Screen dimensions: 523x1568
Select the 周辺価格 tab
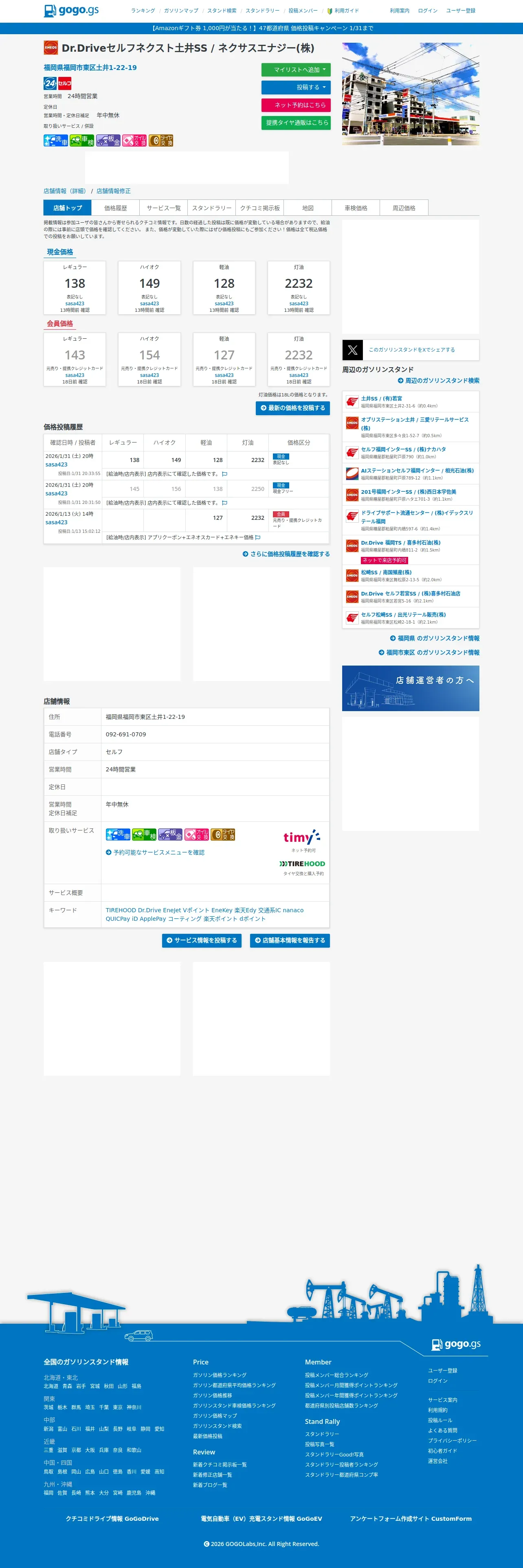tap(404, 208)
